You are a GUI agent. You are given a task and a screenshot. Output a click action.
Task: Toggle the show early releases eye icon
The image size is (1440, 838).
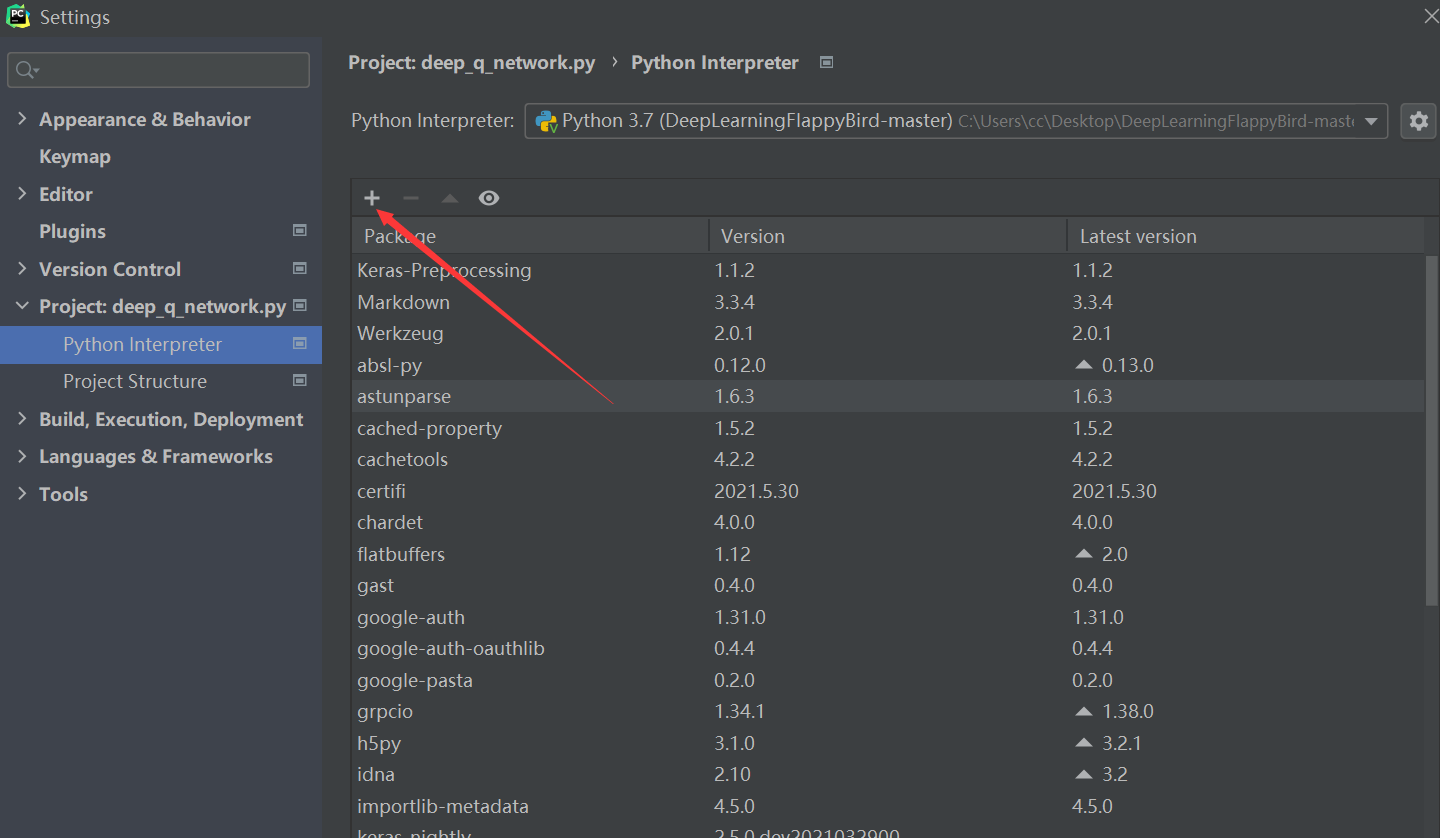(488, 198)
